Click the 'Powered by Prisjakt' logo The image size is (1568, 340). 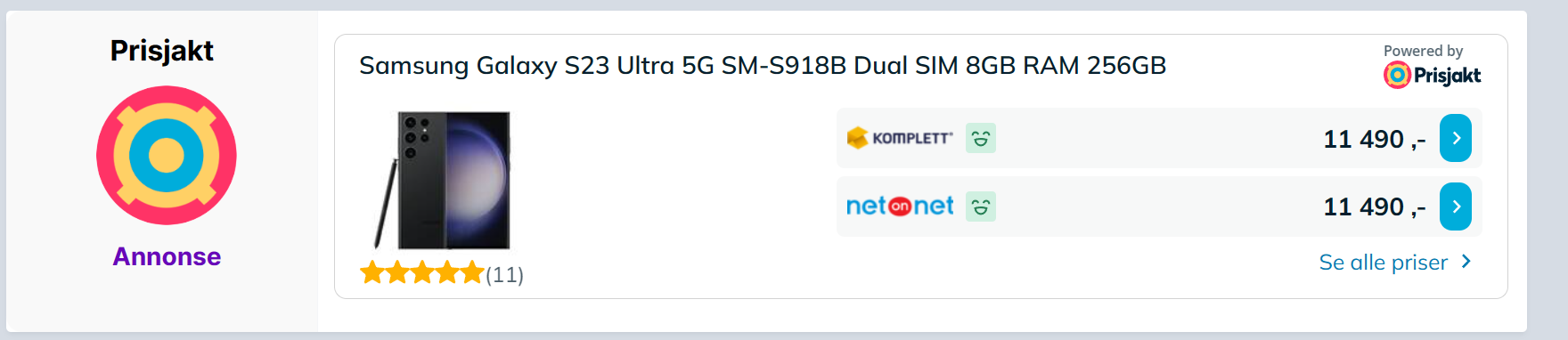tap(1432, 76)
